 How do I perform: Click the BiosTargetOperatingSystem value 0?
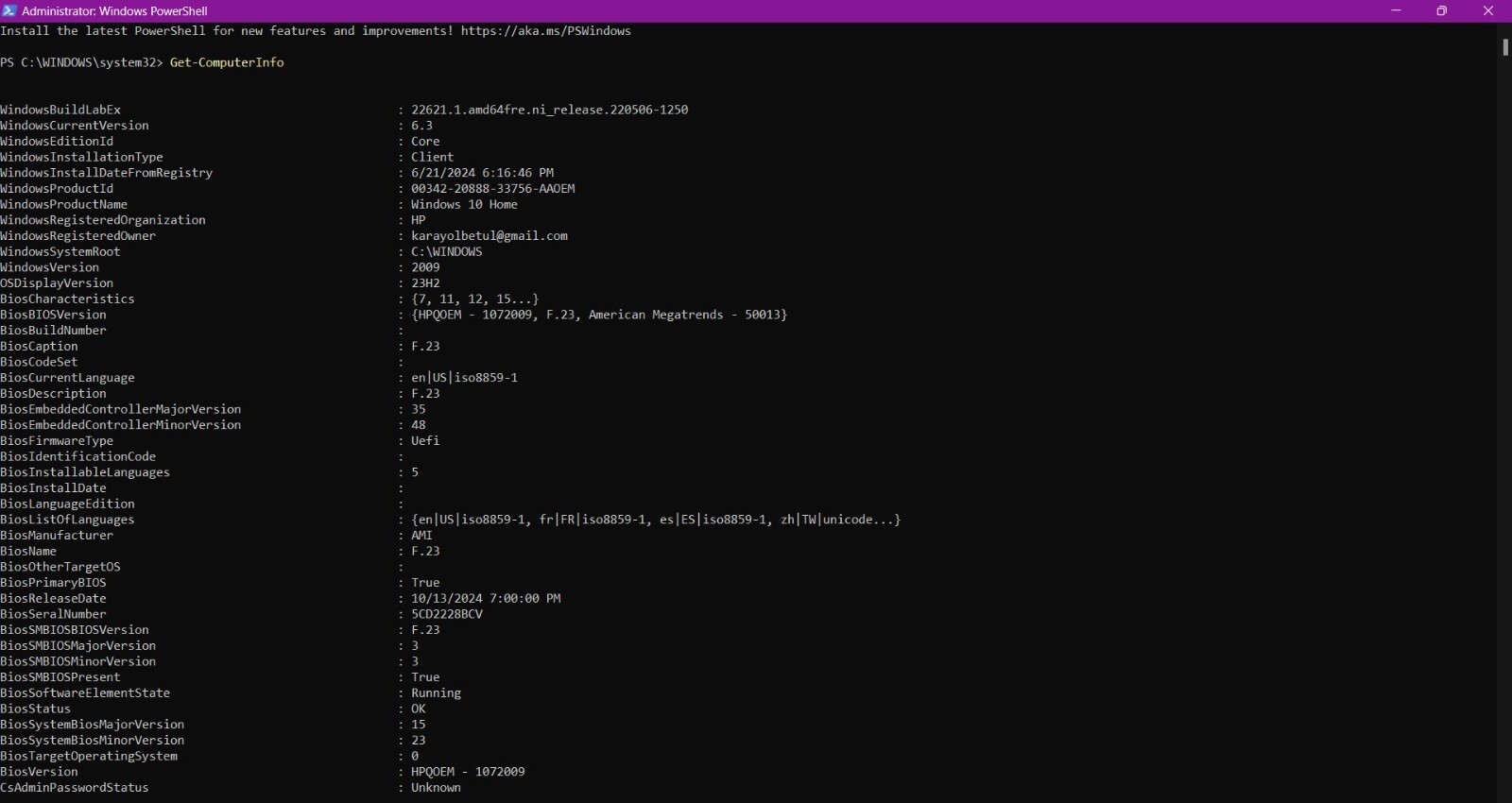(x=415, y=756)
